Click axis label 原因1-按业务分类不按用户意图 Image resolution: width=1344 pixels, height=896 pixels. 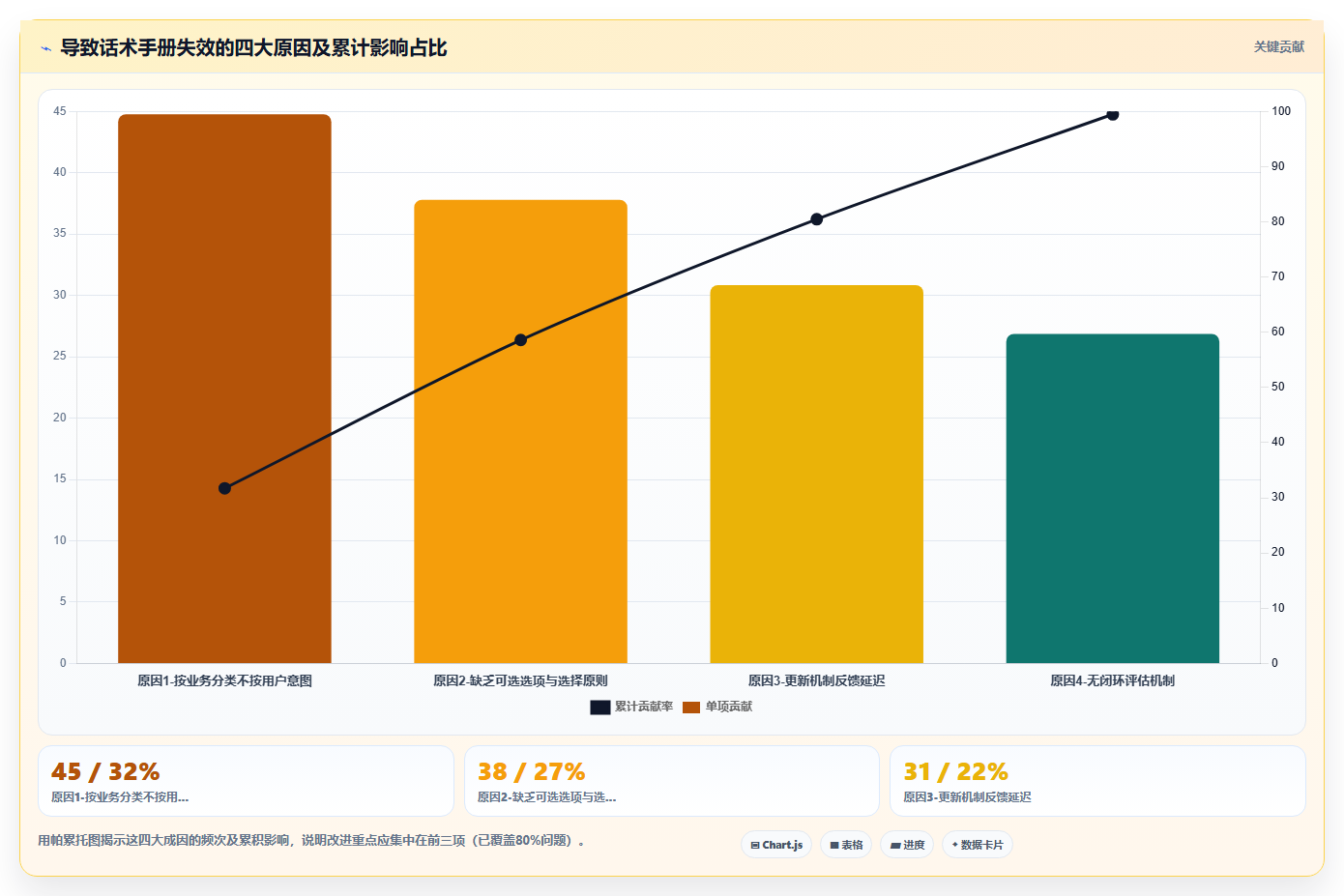pos(224,680)
